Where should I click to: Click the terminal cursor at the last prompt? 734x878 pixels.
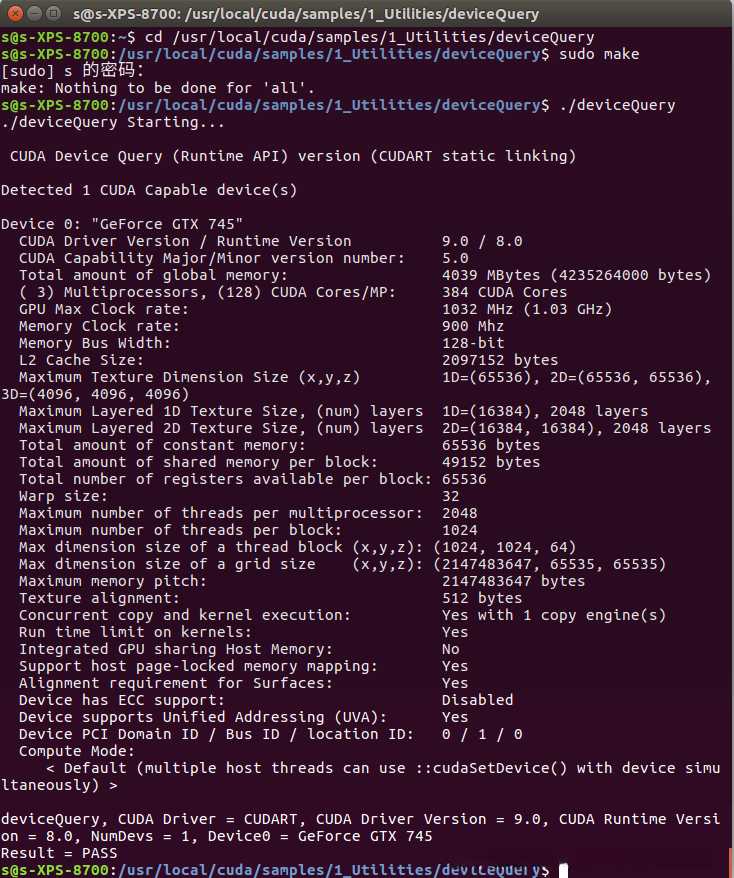coord(563,870)
